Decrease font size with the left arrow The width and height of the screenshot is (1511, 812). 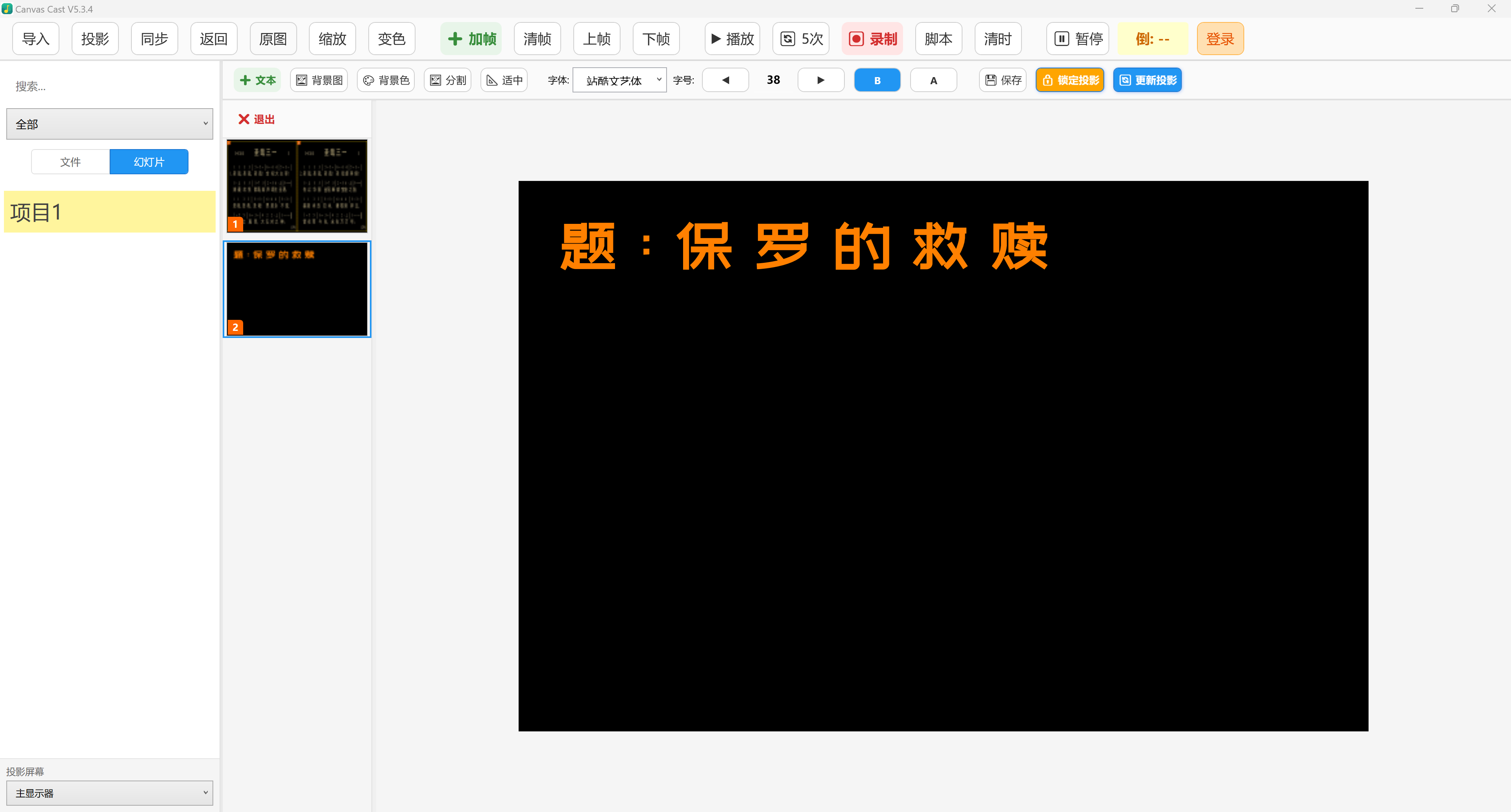(725, 80)
